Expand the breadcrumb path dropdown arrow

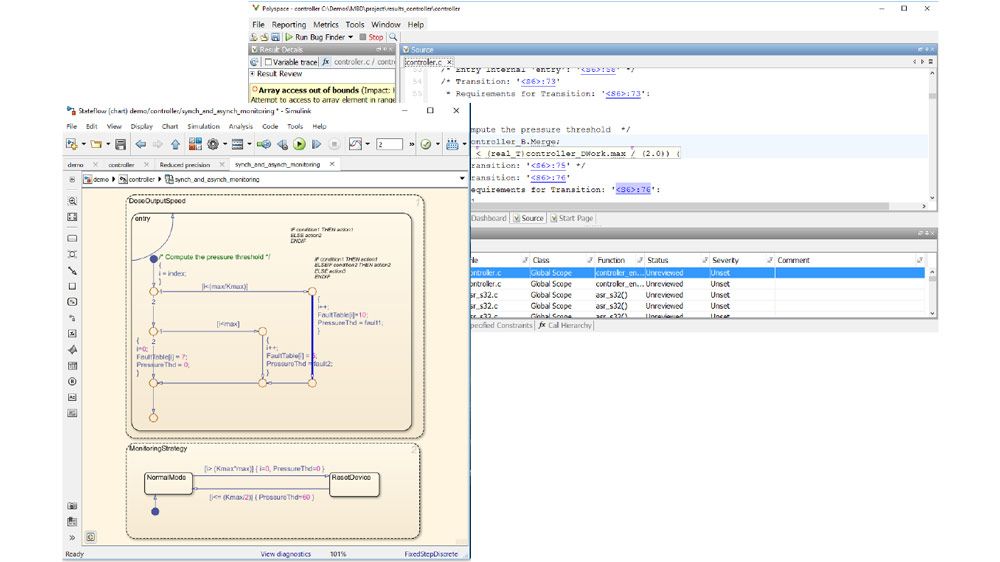(x=461, y=179)
